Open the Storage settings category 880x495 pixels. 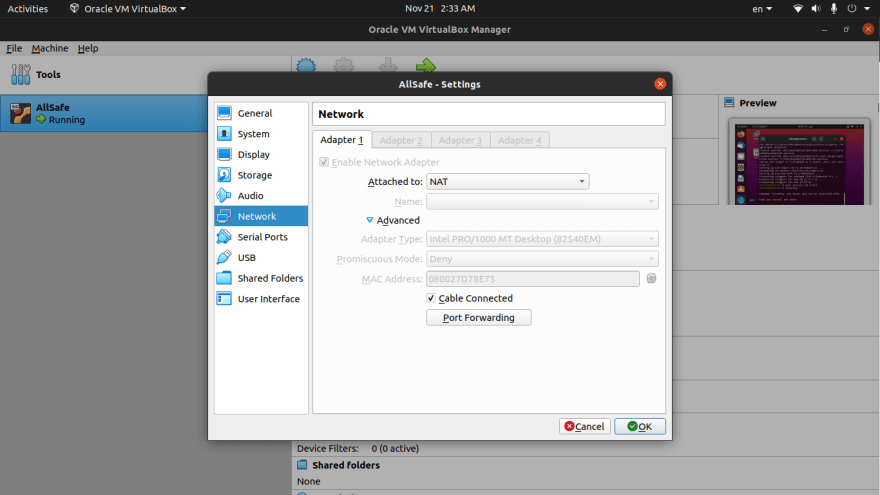[x=261, y=175]
